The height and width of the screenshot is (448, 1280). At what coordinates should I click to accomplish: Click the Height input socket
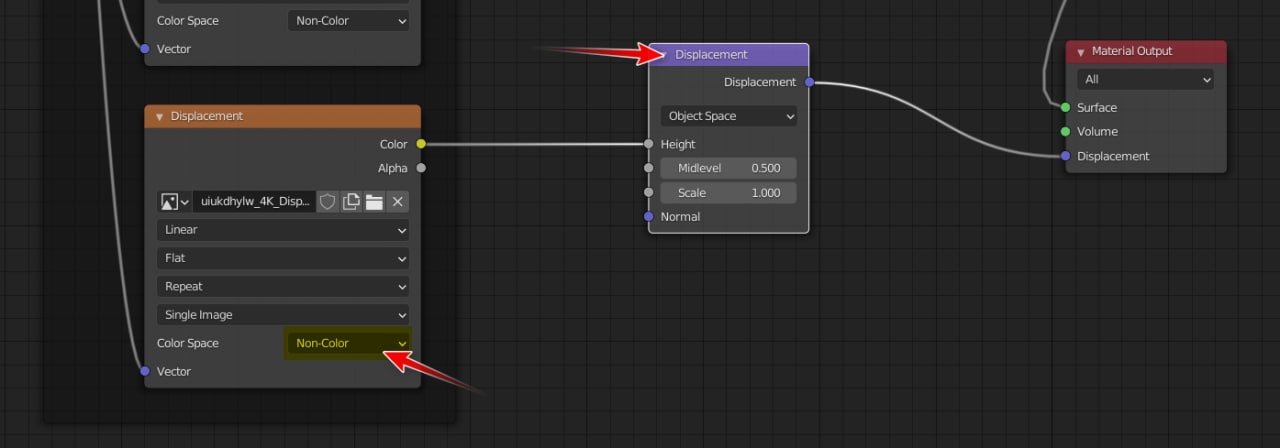649,144
